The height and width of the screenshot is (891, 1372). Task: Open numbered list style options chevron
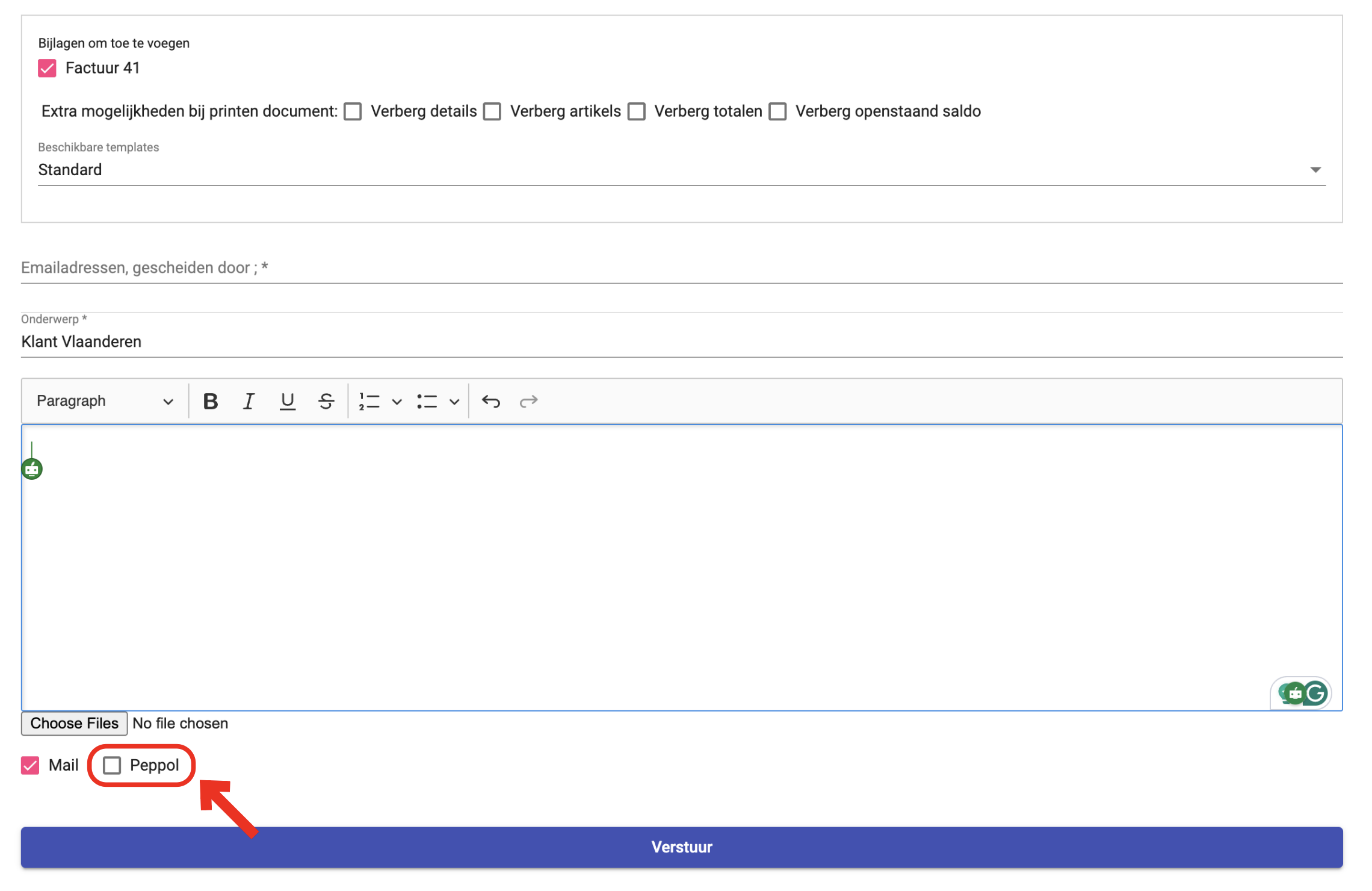pos(397,401)
